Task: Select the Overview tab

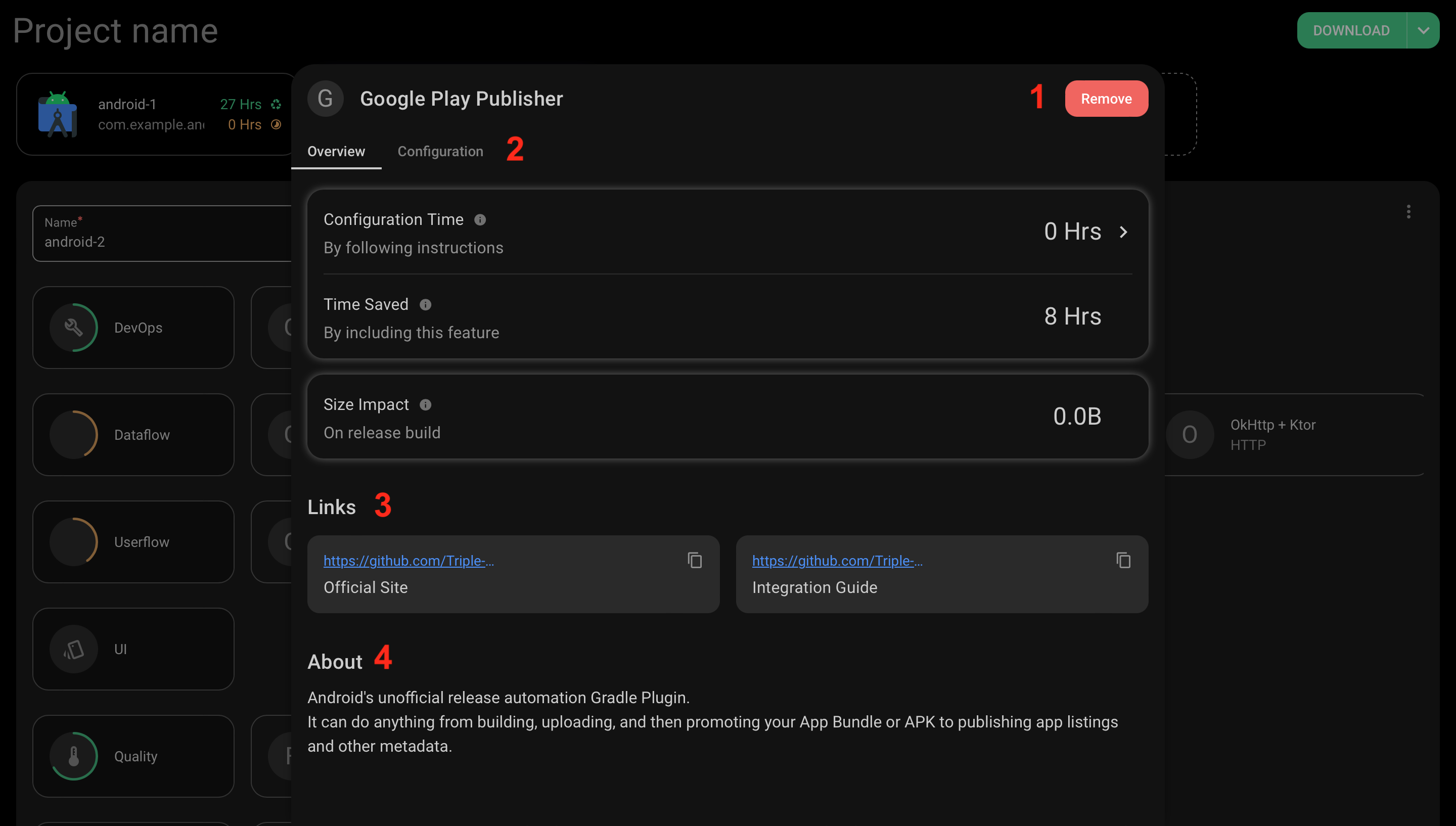Action: tap(336, 152)
